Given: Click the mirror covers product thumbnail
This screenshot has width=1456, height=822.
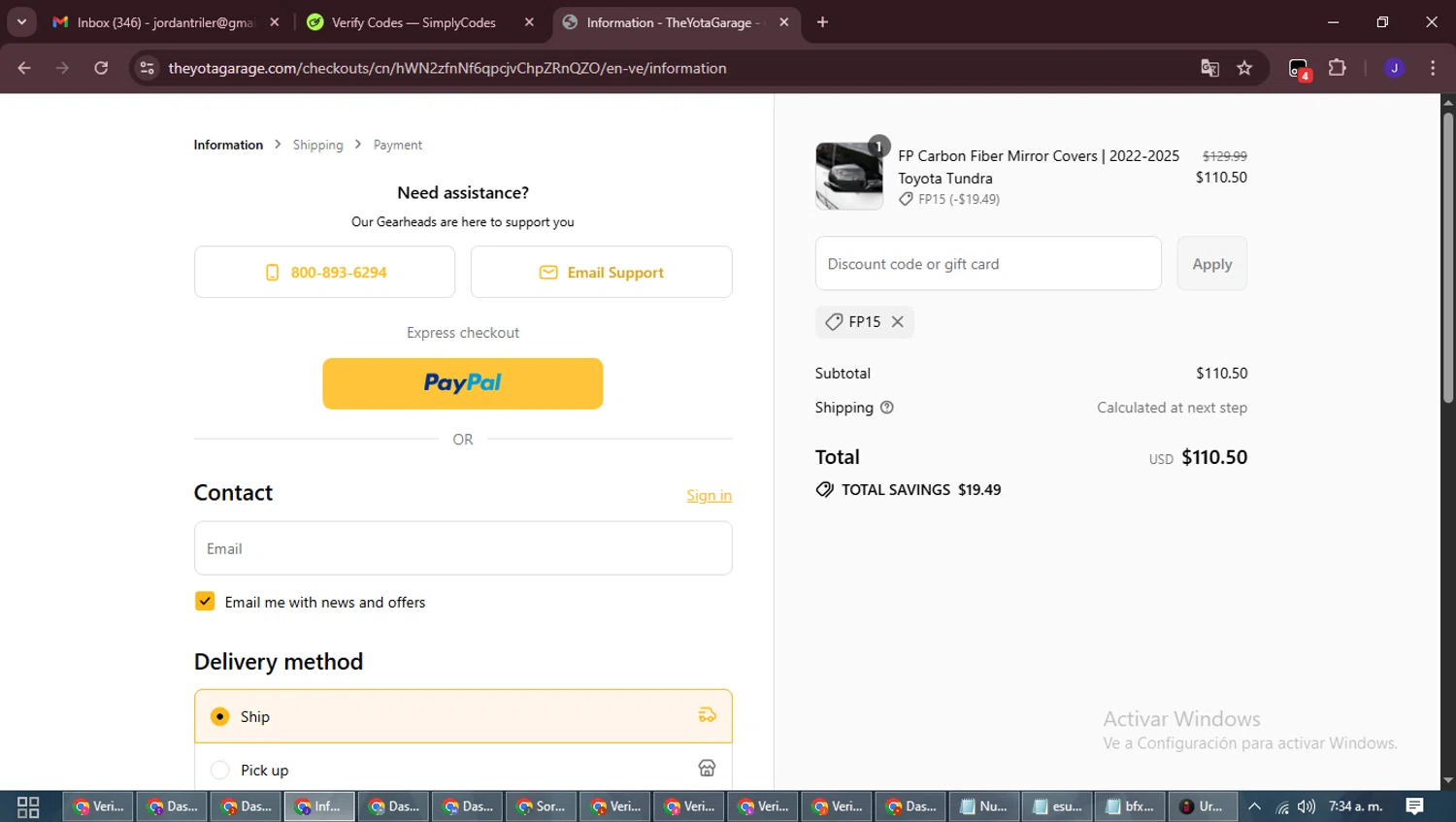Looking at the screenshot, I should pos(849,176).
